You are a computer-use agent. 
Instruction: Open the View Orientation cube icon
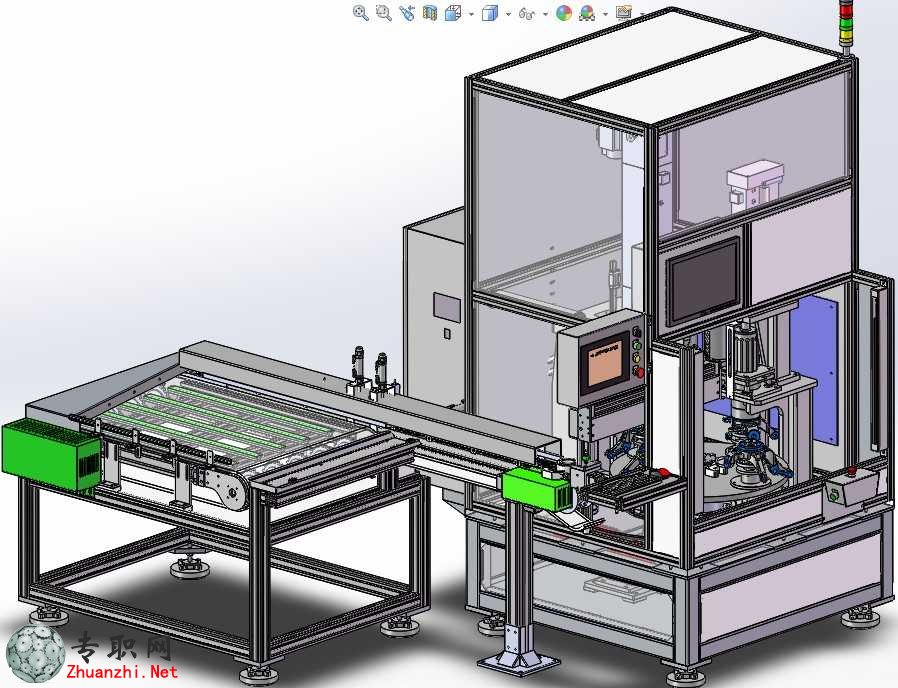coord(453,13)
